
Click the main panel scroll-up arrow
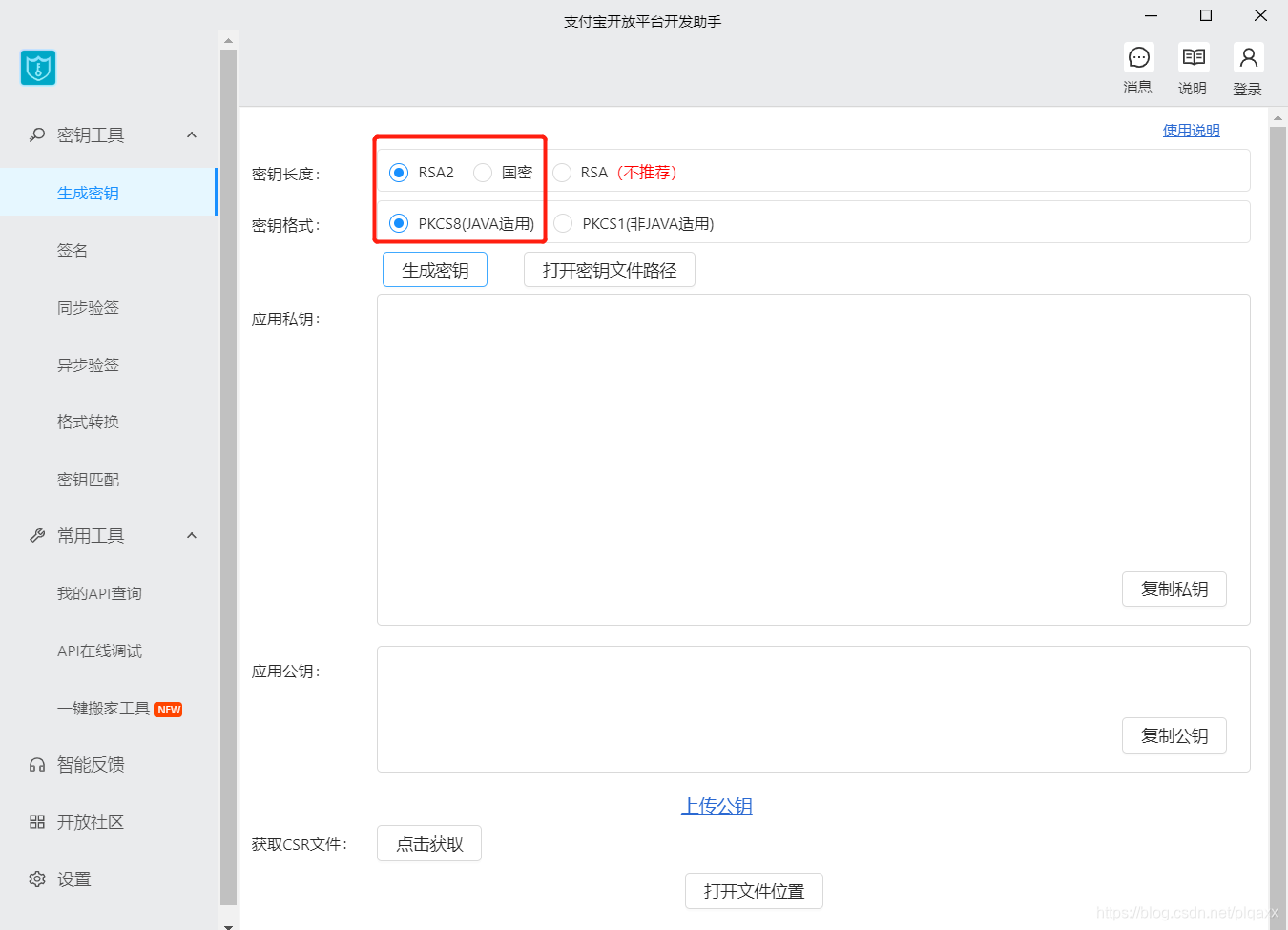point(1278,118)
